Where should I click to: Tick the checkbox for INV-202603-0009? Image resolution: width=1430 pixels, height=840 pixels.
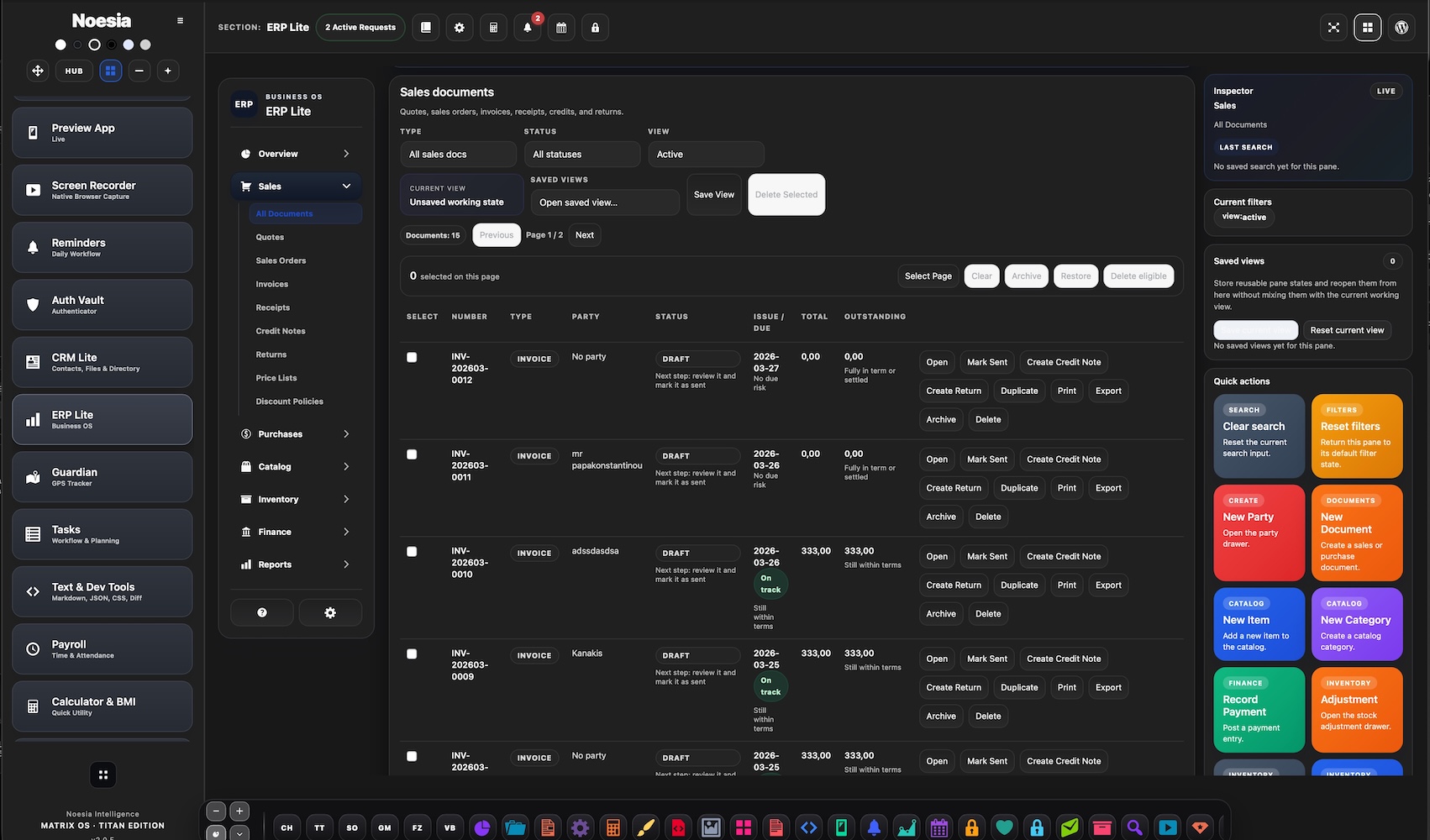[x=412, y=654]
